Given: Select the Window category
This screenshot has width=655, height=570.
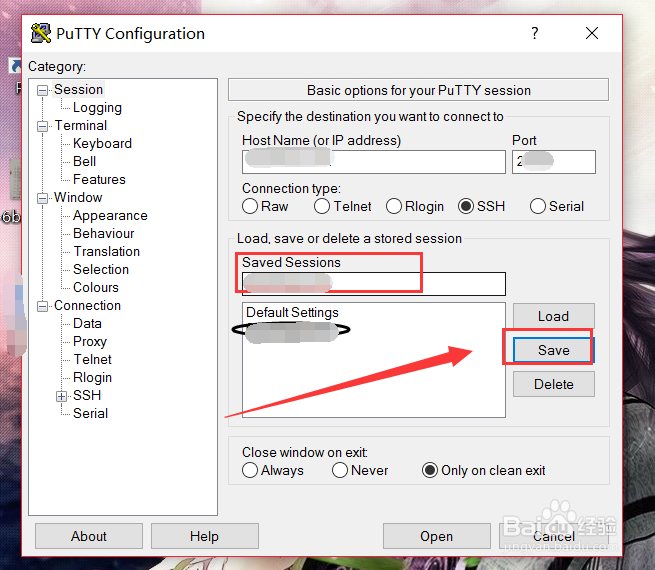Looking at the screenshot, I should pyautogui.click(x=78, y=197).
